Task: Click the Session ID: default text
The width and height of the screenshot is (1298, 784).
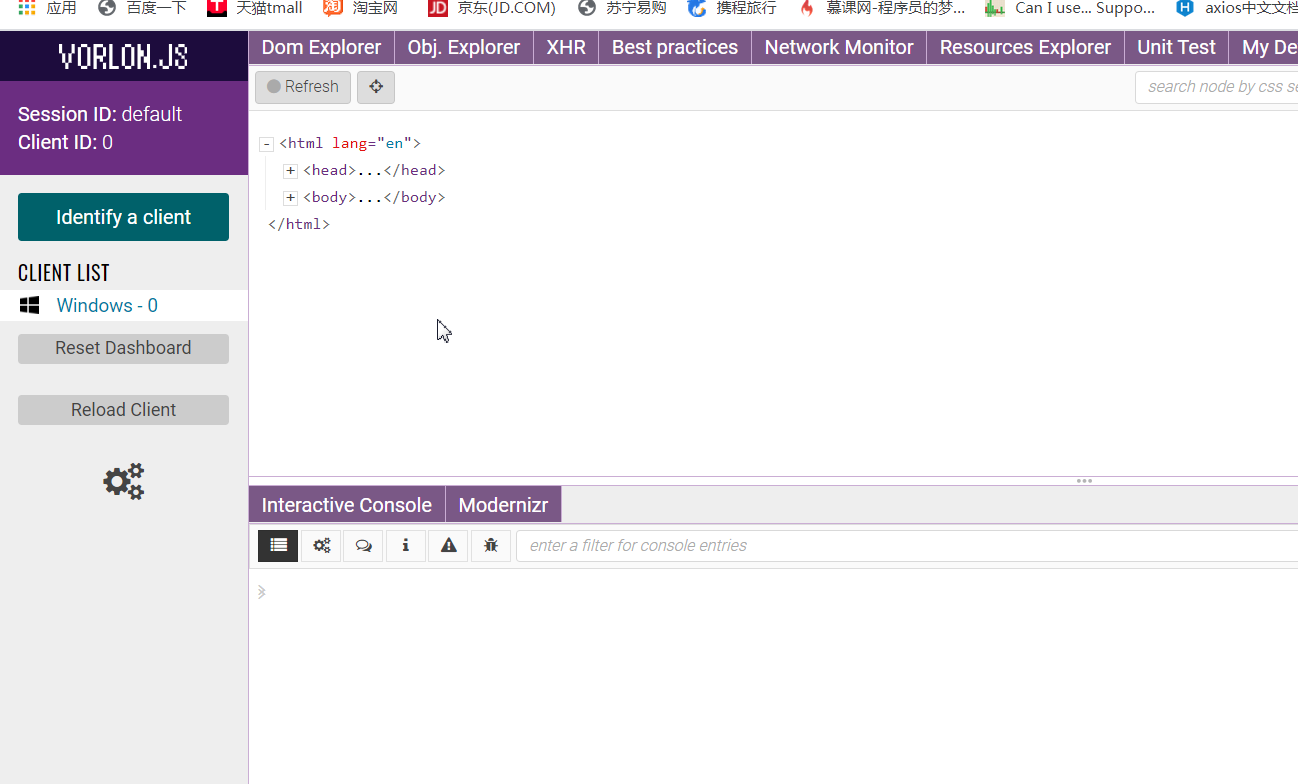Action: click(x=100, y=114)
